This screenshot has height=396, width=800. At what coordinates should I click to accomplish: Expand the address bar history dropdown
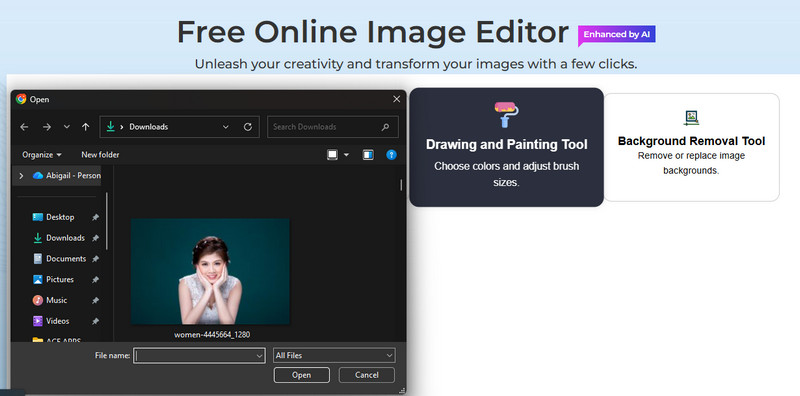(x=226, y=127)
